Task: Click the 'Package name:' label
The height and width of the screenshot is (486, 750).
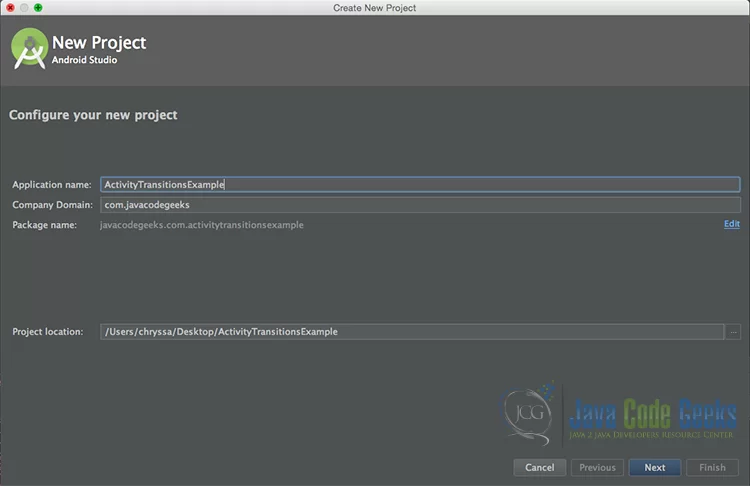Action: coord(44,225)
